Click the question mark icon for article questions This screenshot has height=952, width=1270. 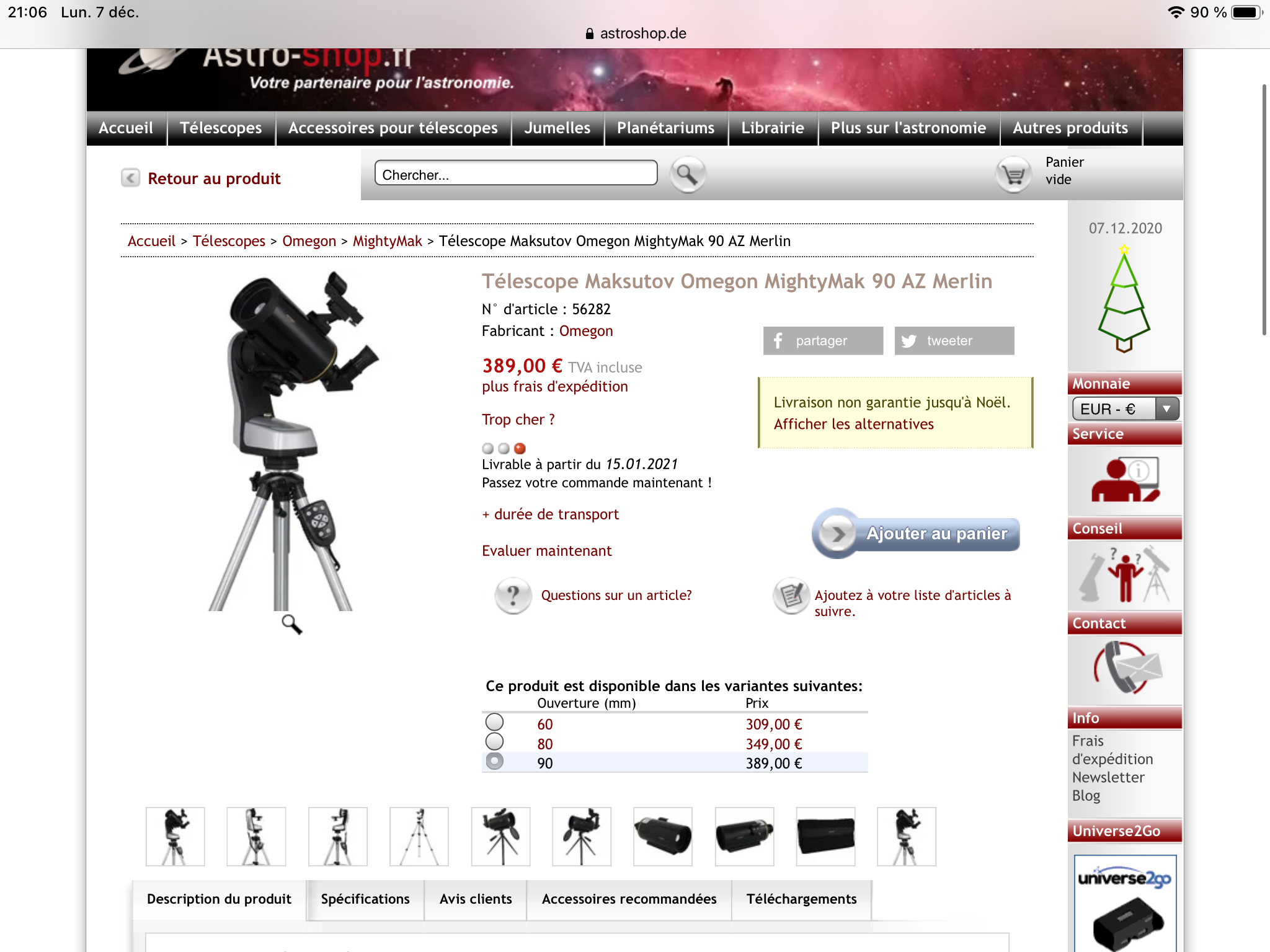click(x=513, y=596)
